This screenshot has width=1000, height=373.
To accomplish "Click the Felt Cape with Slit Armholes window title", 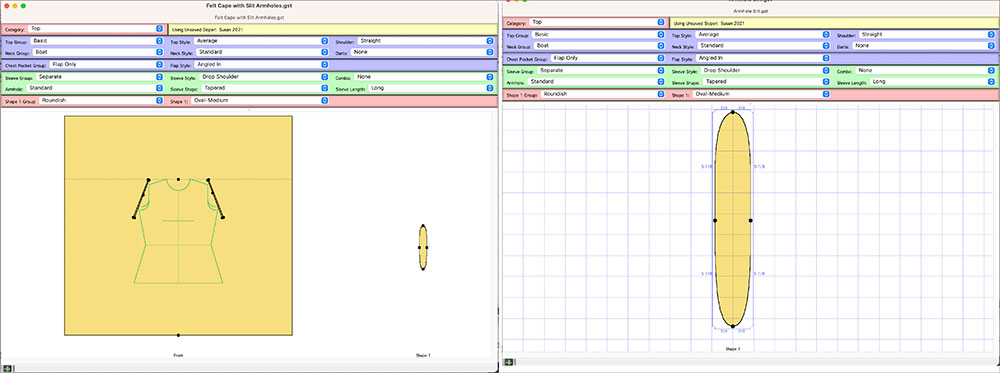I will [249, 5].
